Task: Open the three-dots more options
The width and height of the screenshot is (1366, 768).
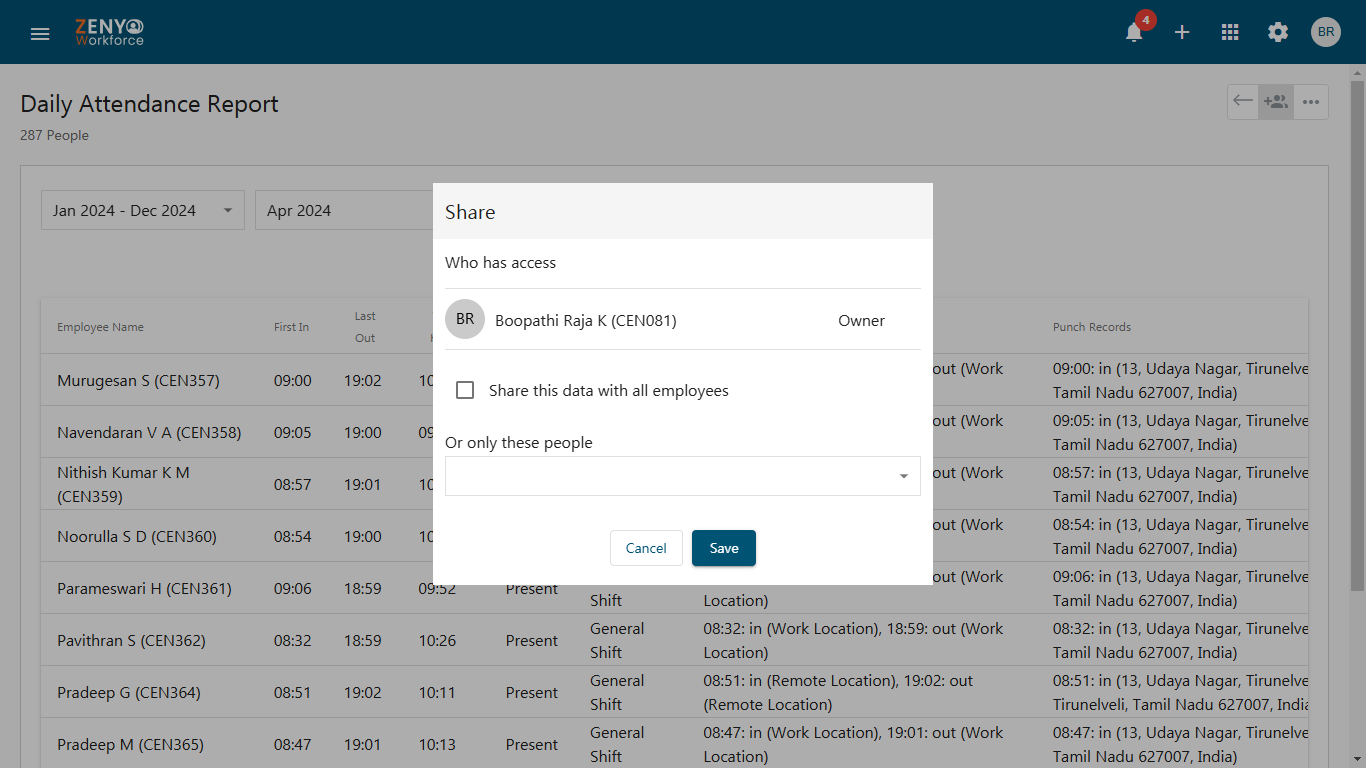Action: click(1311, 101)
